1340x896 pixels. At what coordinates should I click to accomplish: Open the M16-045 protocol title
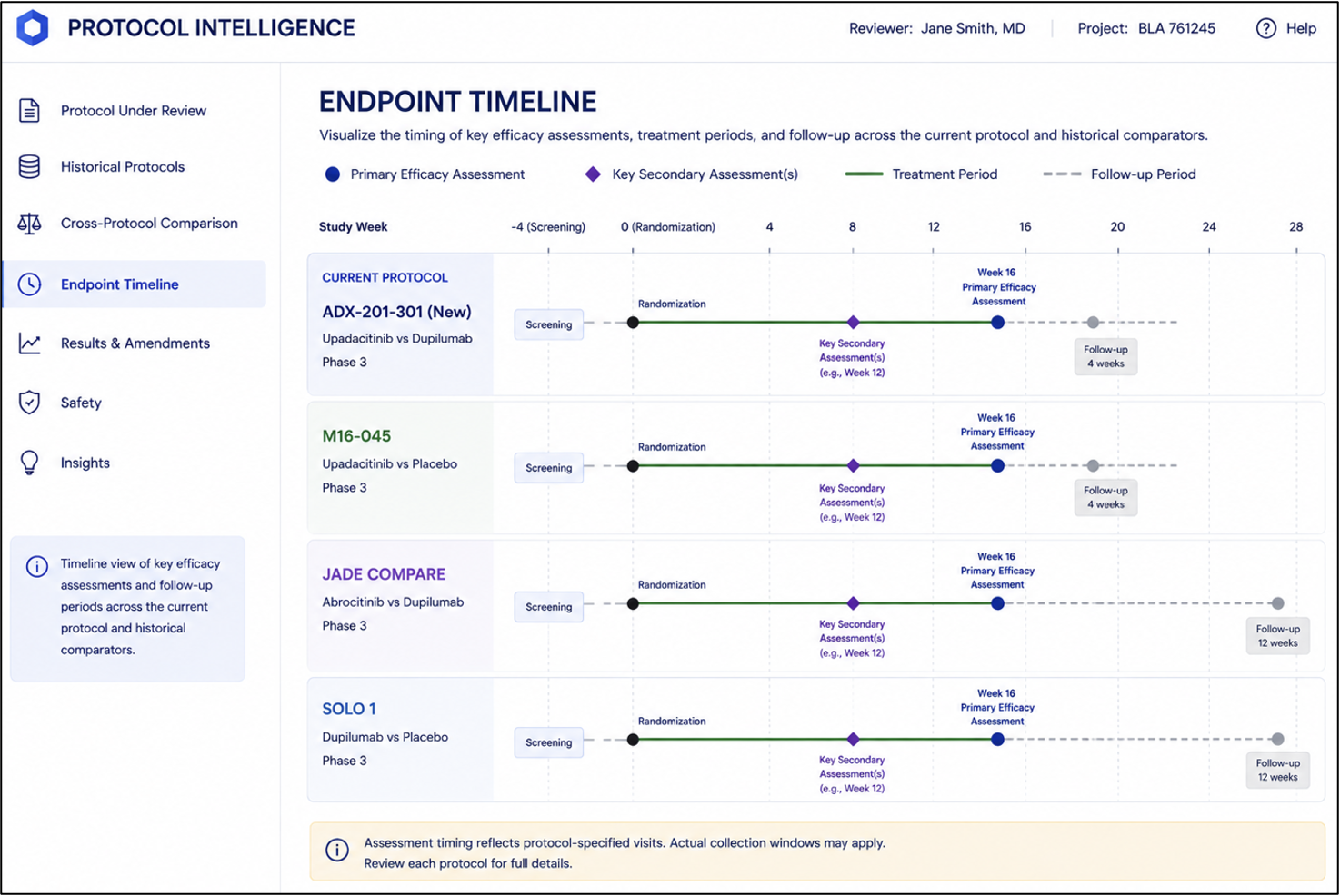(x=356, y=436)
